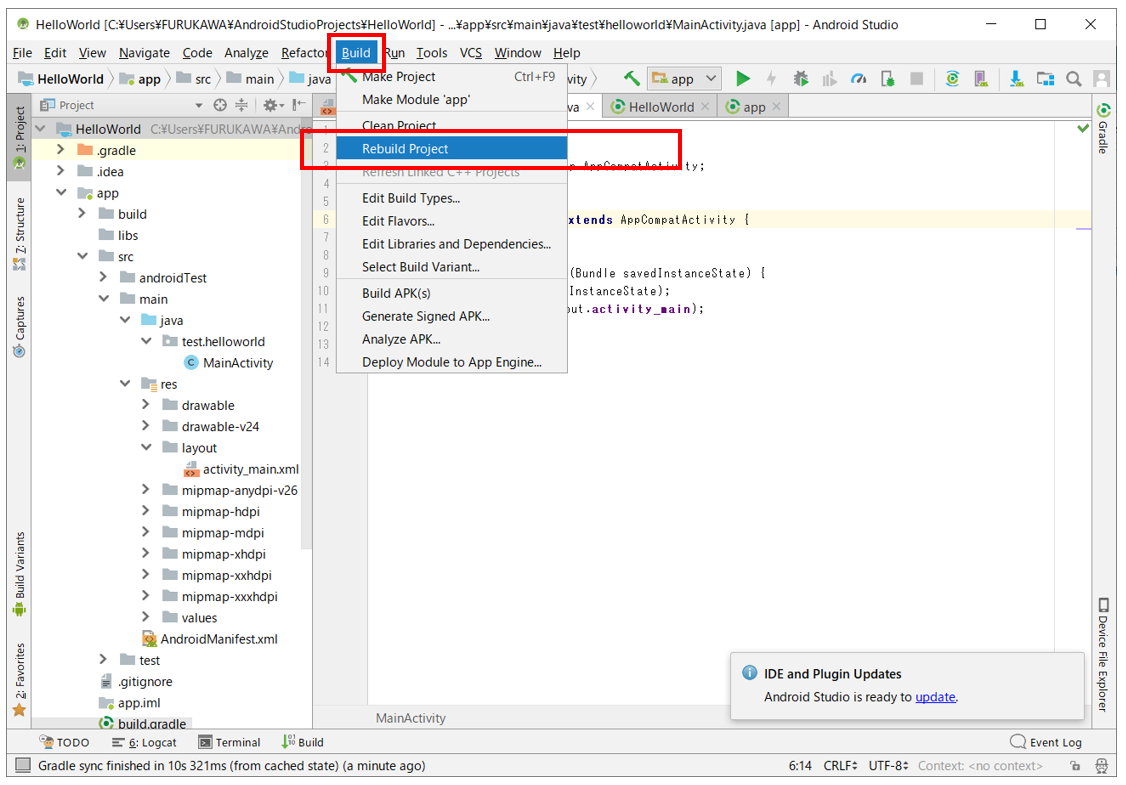Image resolution: width=1126 pixels, height=785 pixels.
Task: Open the Event Log panel
Action: [x=1046, y=742]
